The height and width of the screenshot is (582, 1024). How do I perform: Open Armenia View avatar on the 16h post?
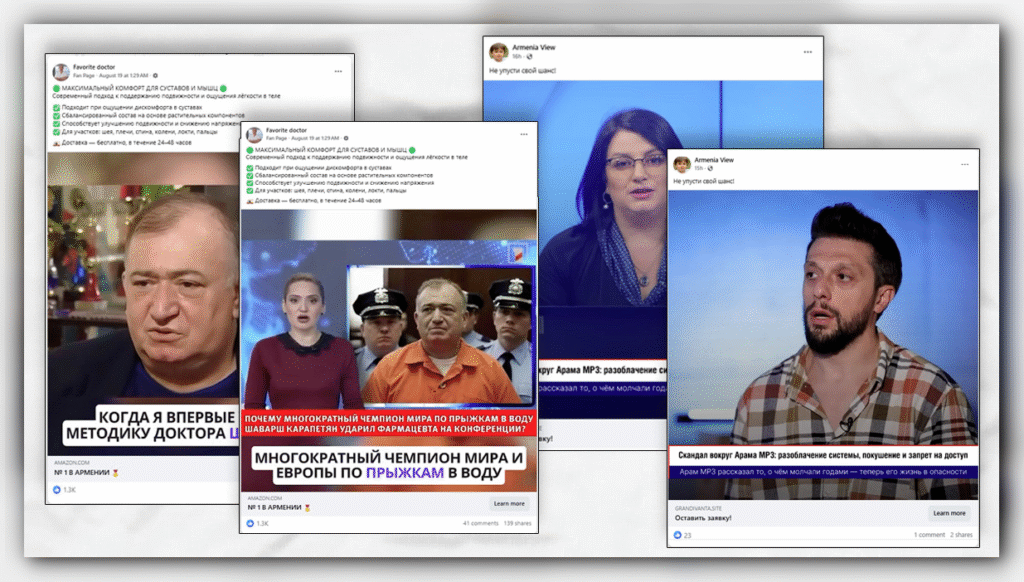click(498, 52)
